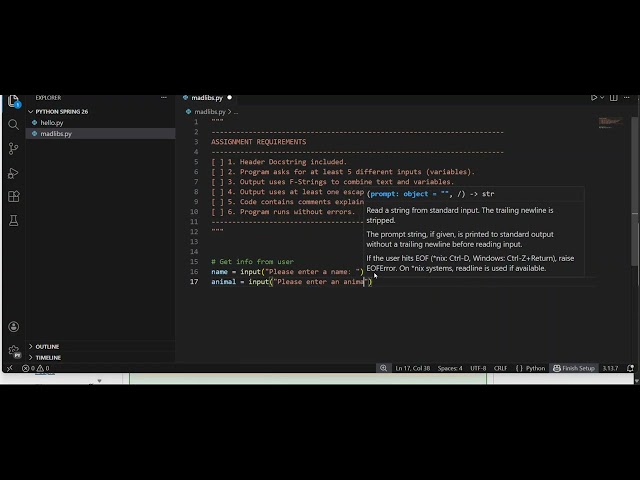The height and width of the screenshot is (480, 640).
Task: Place cursor on ASSIGNMENT REQUIREMENTS line
Action: (258, 142)
